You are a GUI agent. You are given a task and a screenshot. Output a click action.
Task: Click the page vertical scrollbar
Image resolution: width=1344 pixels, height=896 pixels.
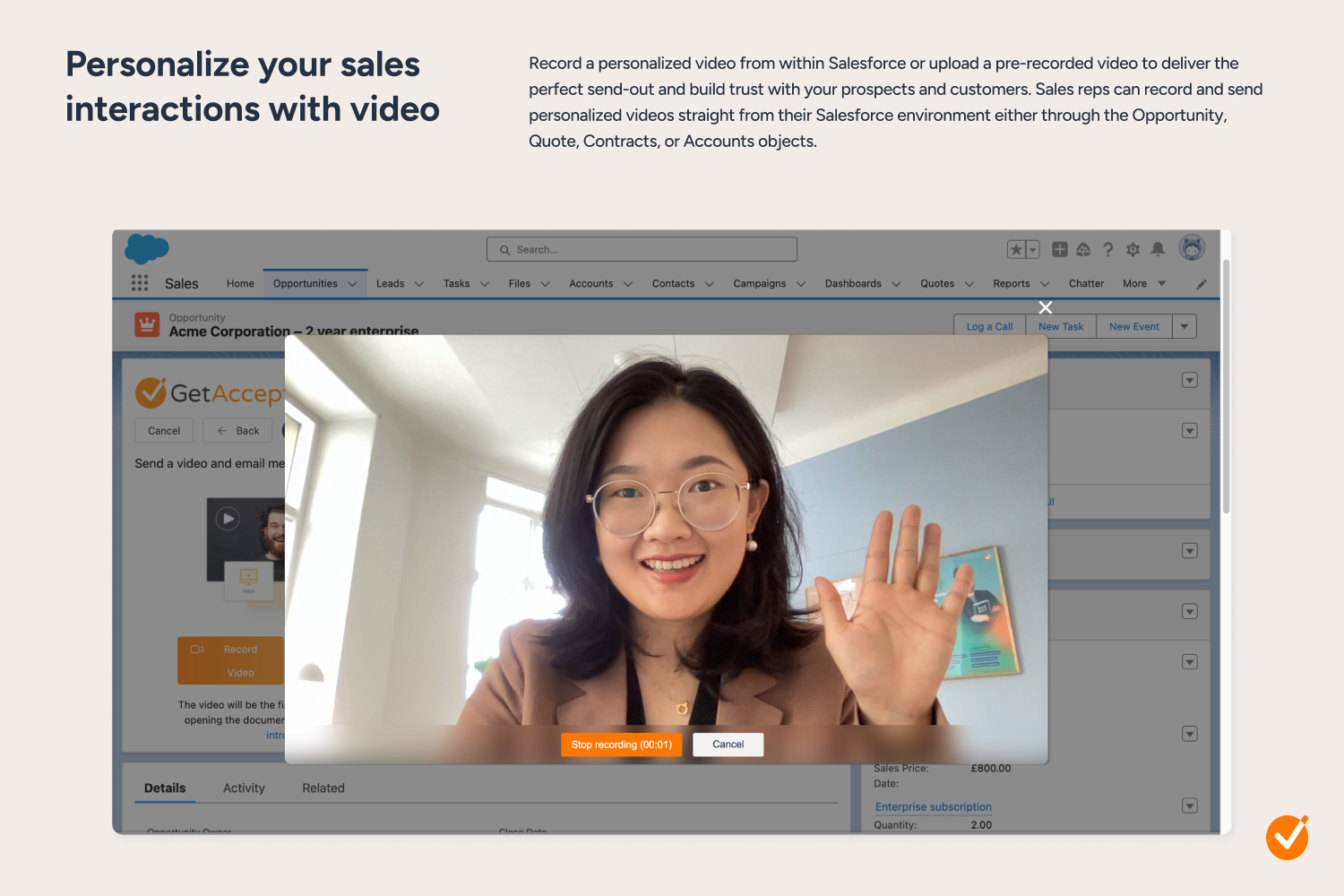click(1226, 385)
